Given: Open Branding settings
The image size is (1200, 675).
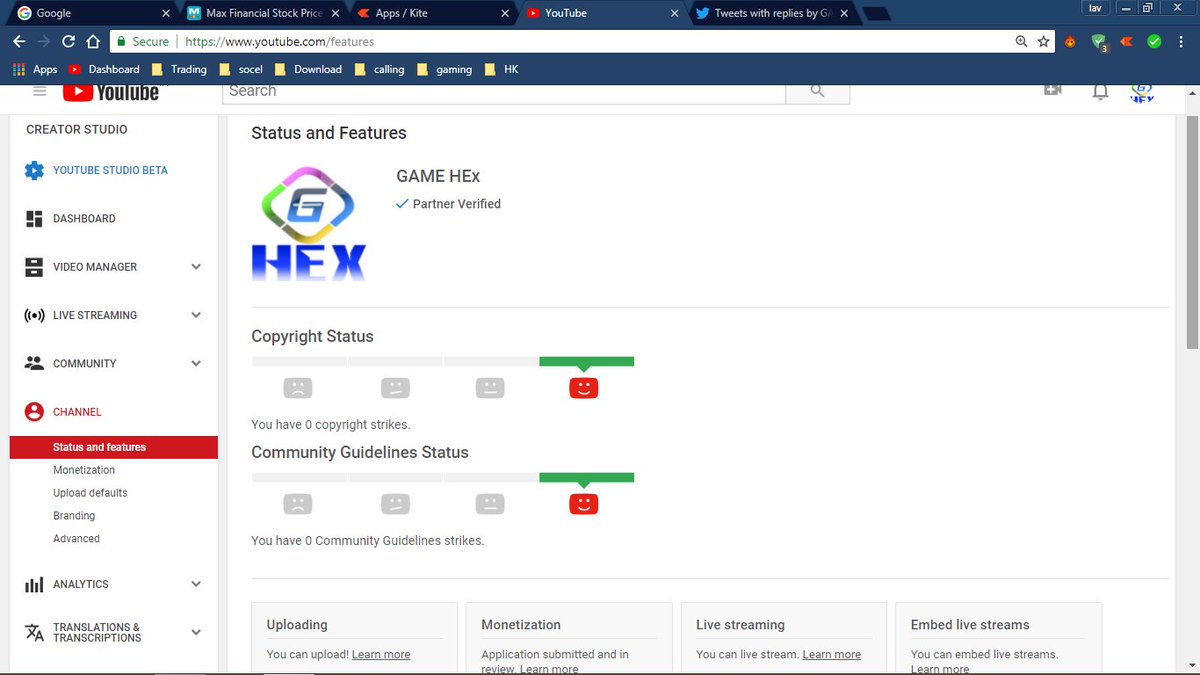Looking at the screenshot, I should pos(74,516).
